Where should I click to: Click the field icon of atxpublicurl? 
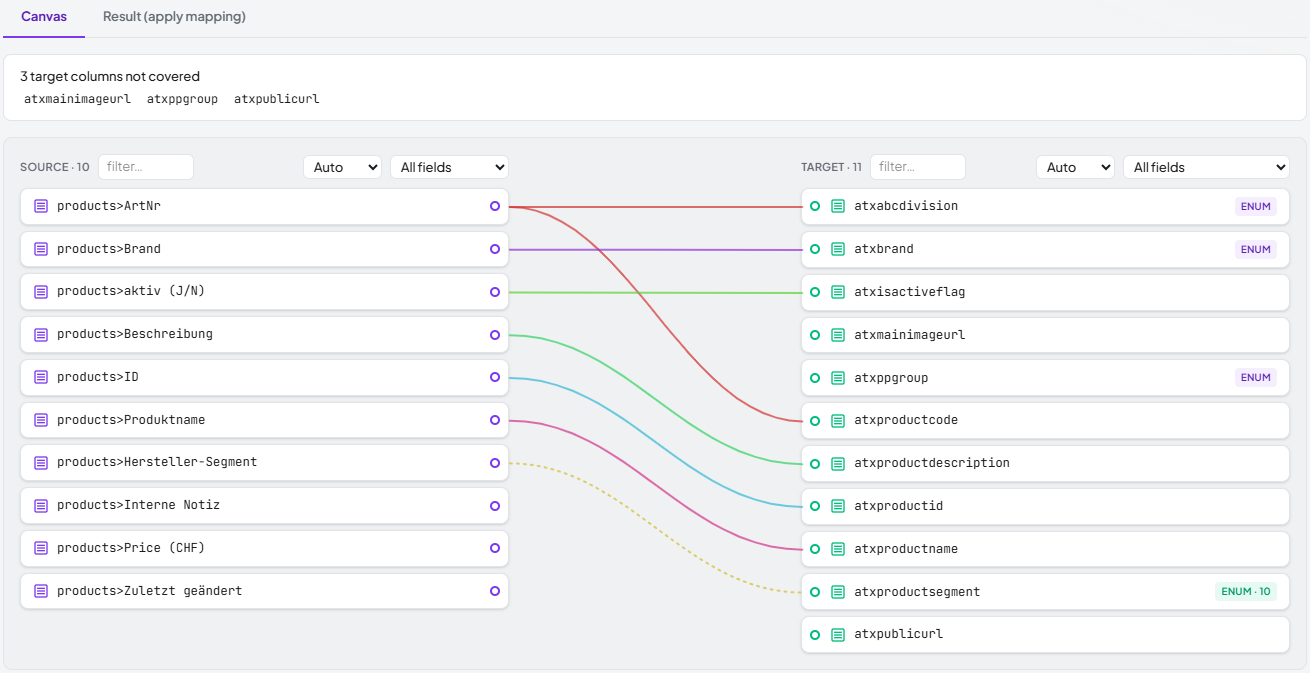coord(838,634)
